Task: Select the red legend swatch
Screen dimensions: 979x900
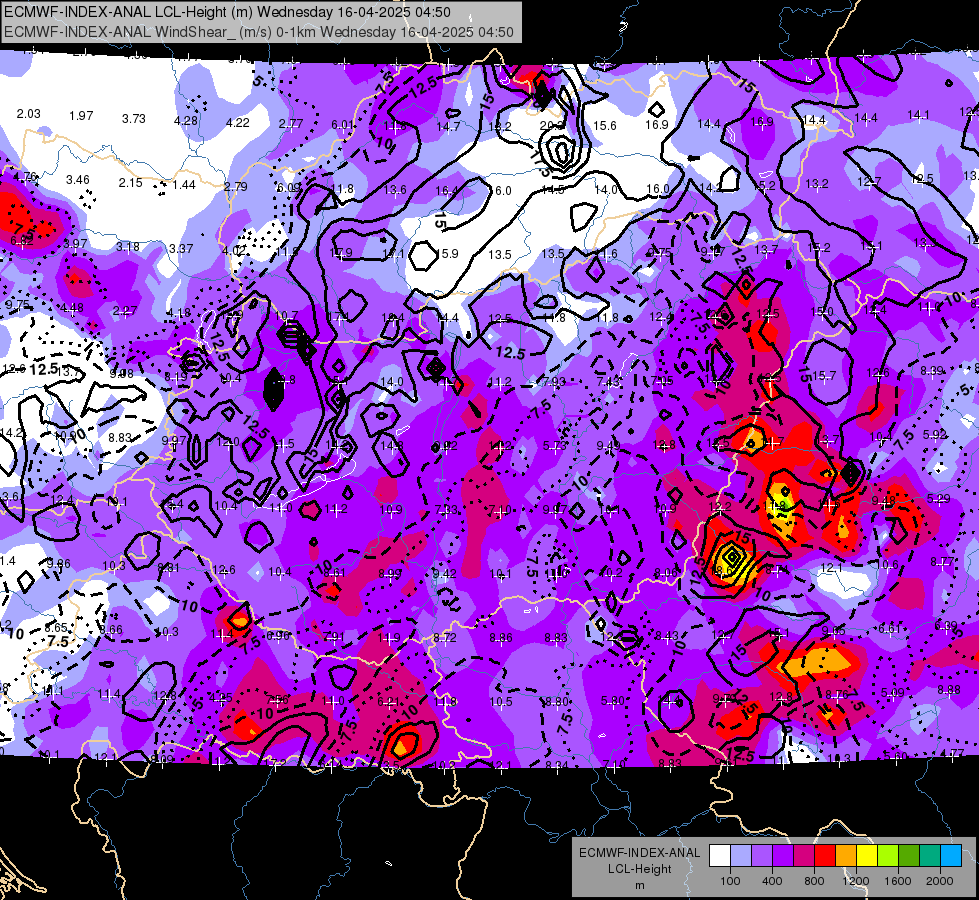Action: pos(825,856)
